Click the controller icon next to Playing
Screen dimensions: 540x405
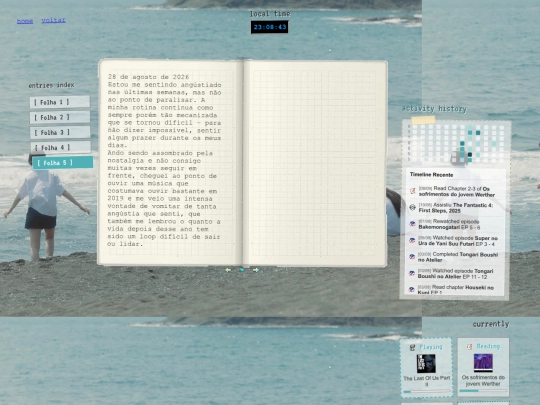click(412, 347)
